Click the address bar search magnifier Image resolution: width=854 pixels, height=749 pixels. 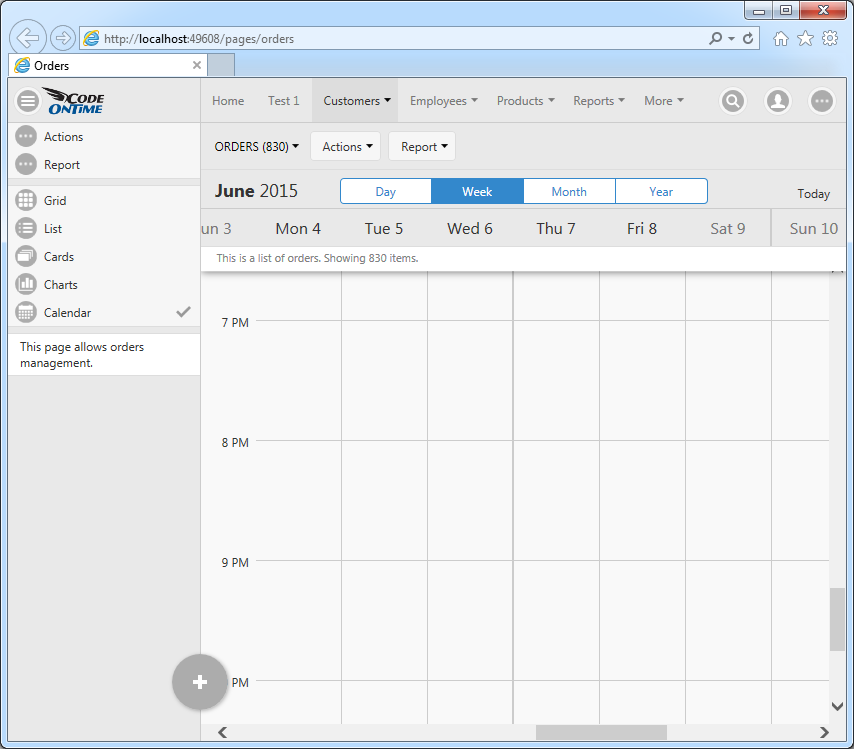[x=716, y=38]
